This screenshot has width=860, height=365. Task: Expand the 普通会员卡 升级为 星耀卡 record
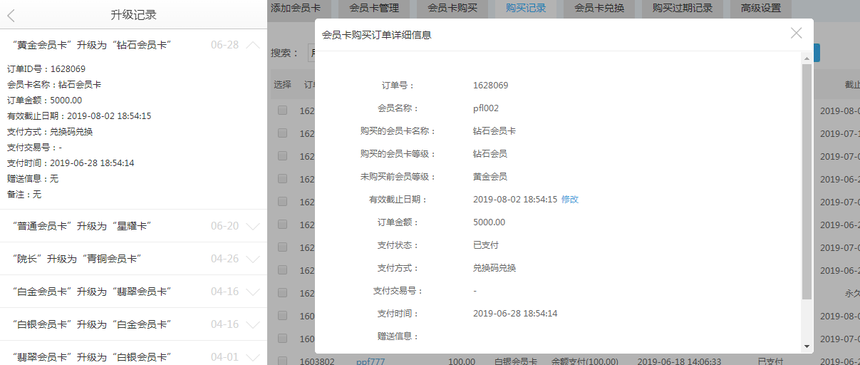pos(253,226)
